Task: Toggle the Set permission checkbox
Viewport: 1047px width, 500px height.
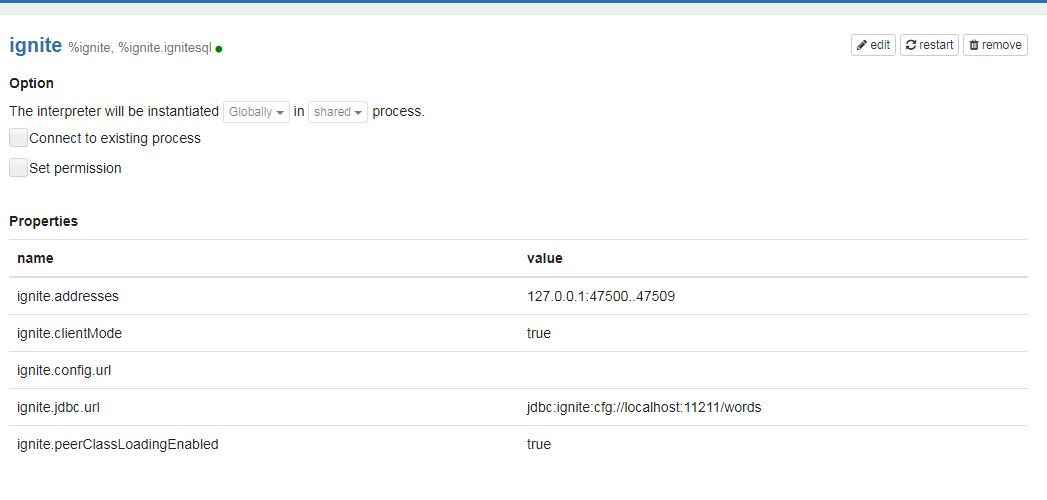Action: tap(19, 168)
